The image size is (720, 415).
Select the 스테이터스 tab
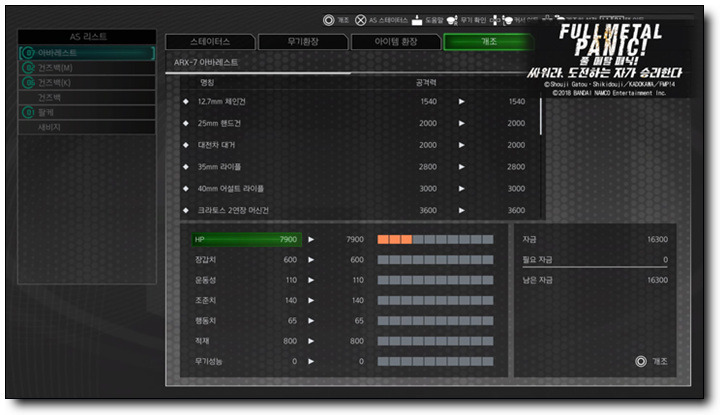point(210,42)
